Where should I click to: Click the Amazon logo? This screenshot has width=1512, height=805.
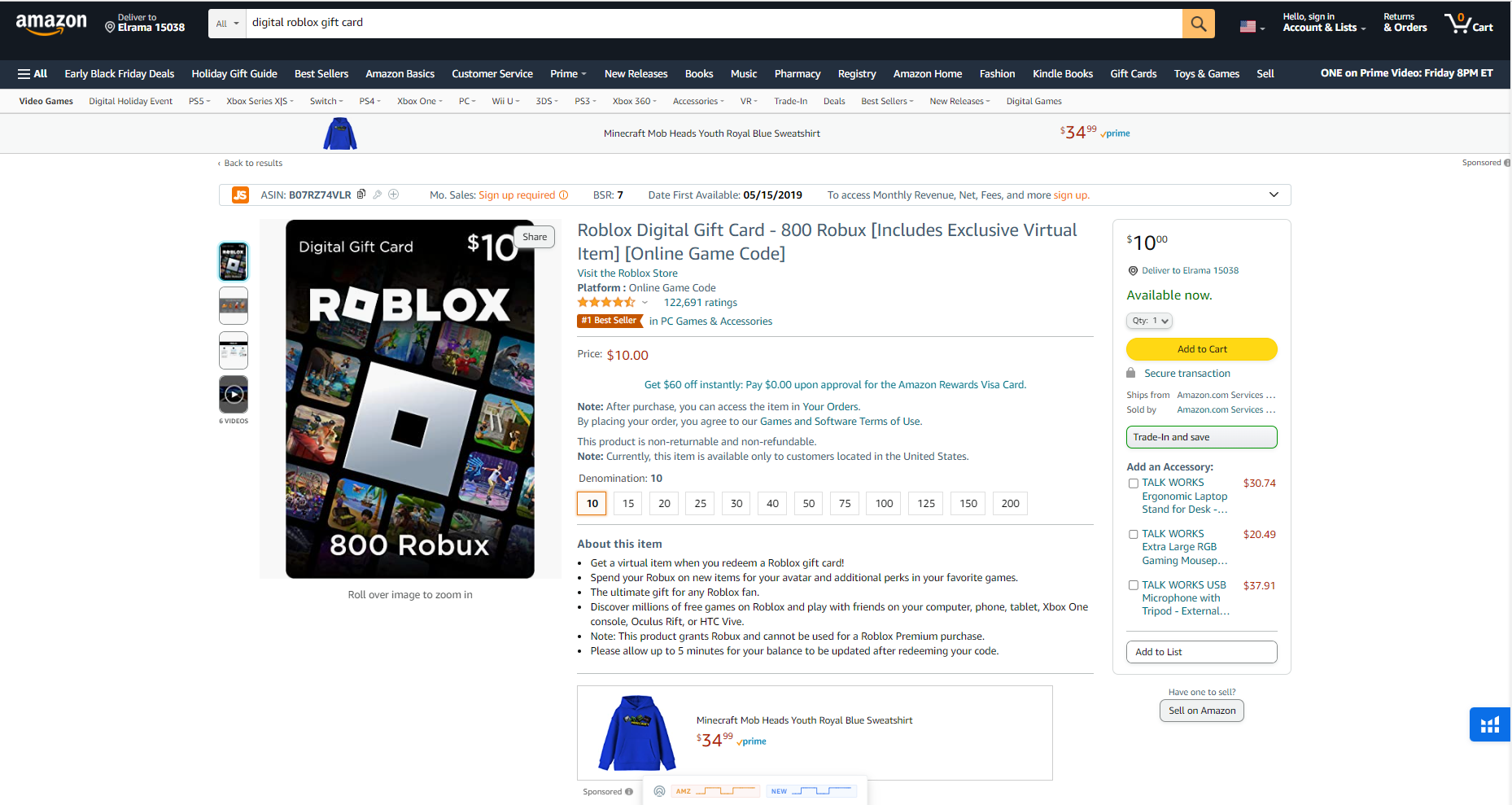(51, 24)
